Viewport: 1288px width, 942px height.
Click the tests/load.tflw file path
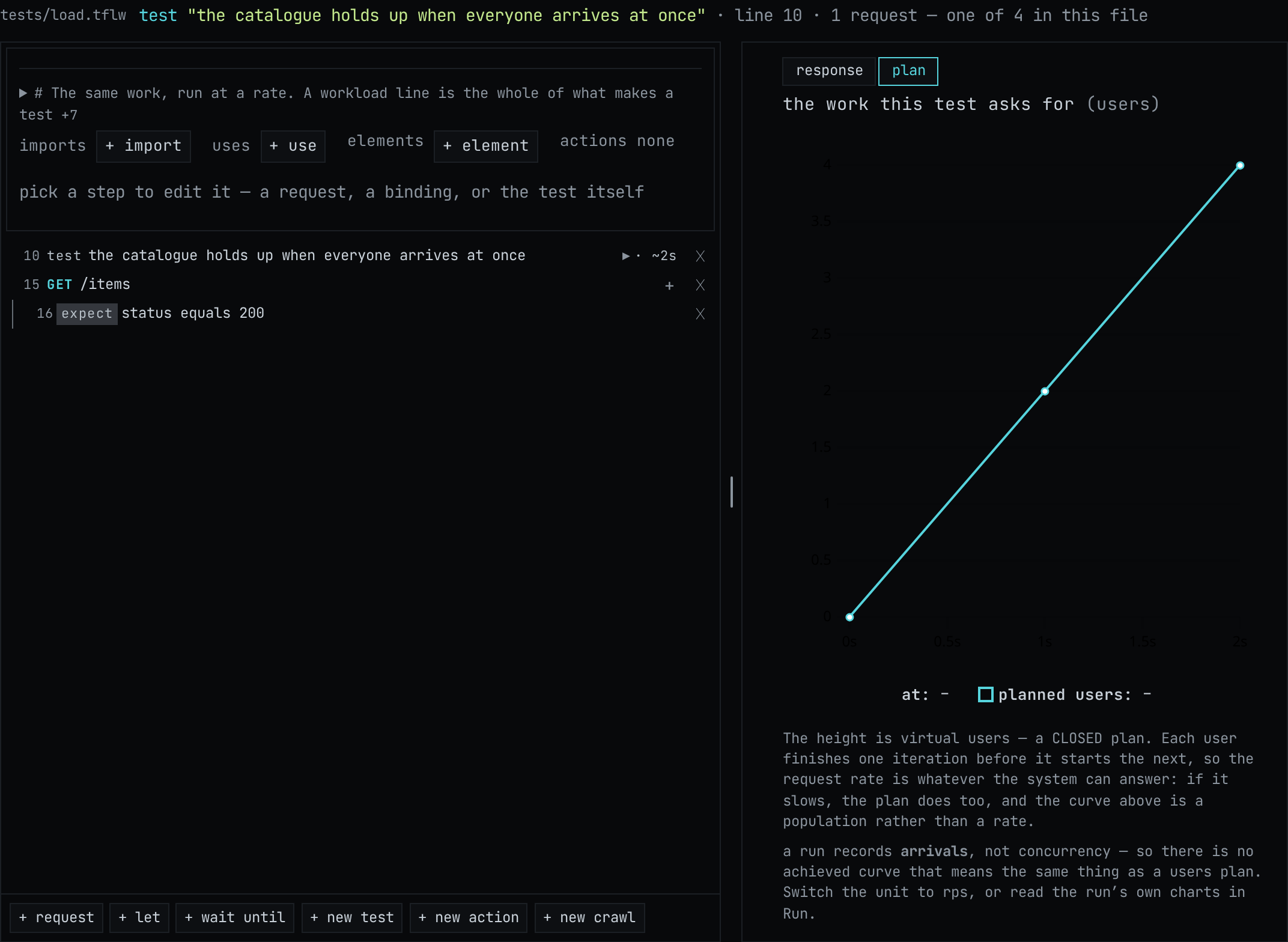64,15
